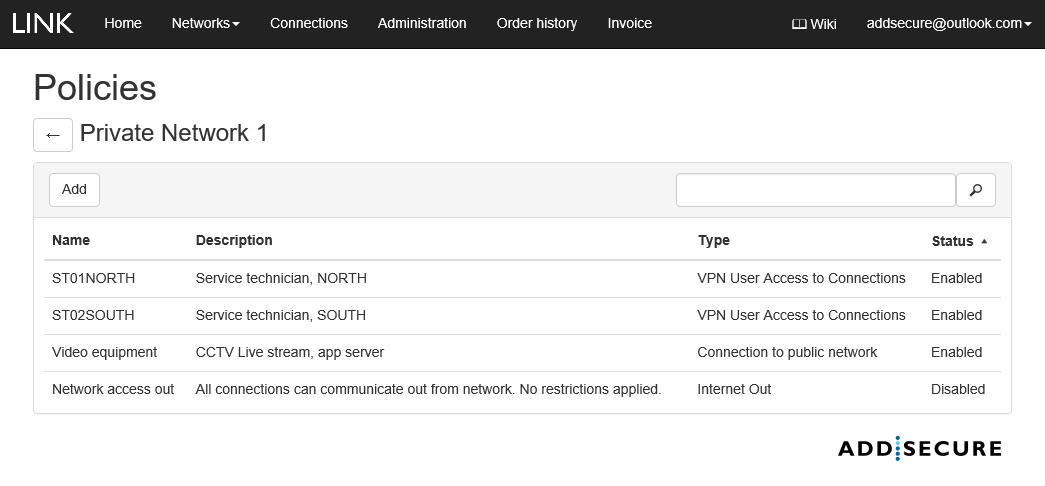Screen dimensions: 1045x486
Task: Sort table by Name column header
Action: [71, 241]
